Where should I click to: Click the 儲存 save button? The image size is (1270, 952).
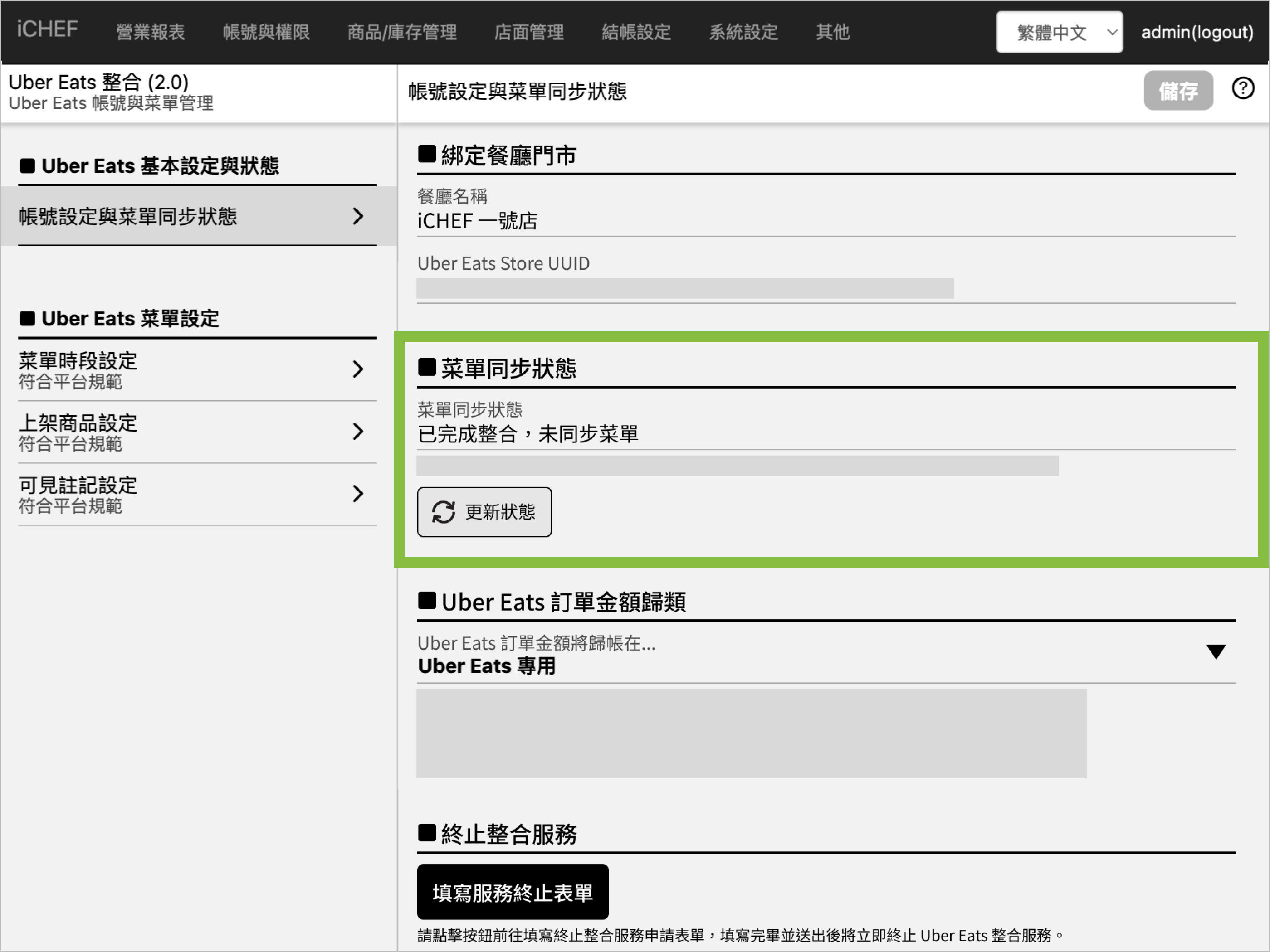tap(1178, 90)
